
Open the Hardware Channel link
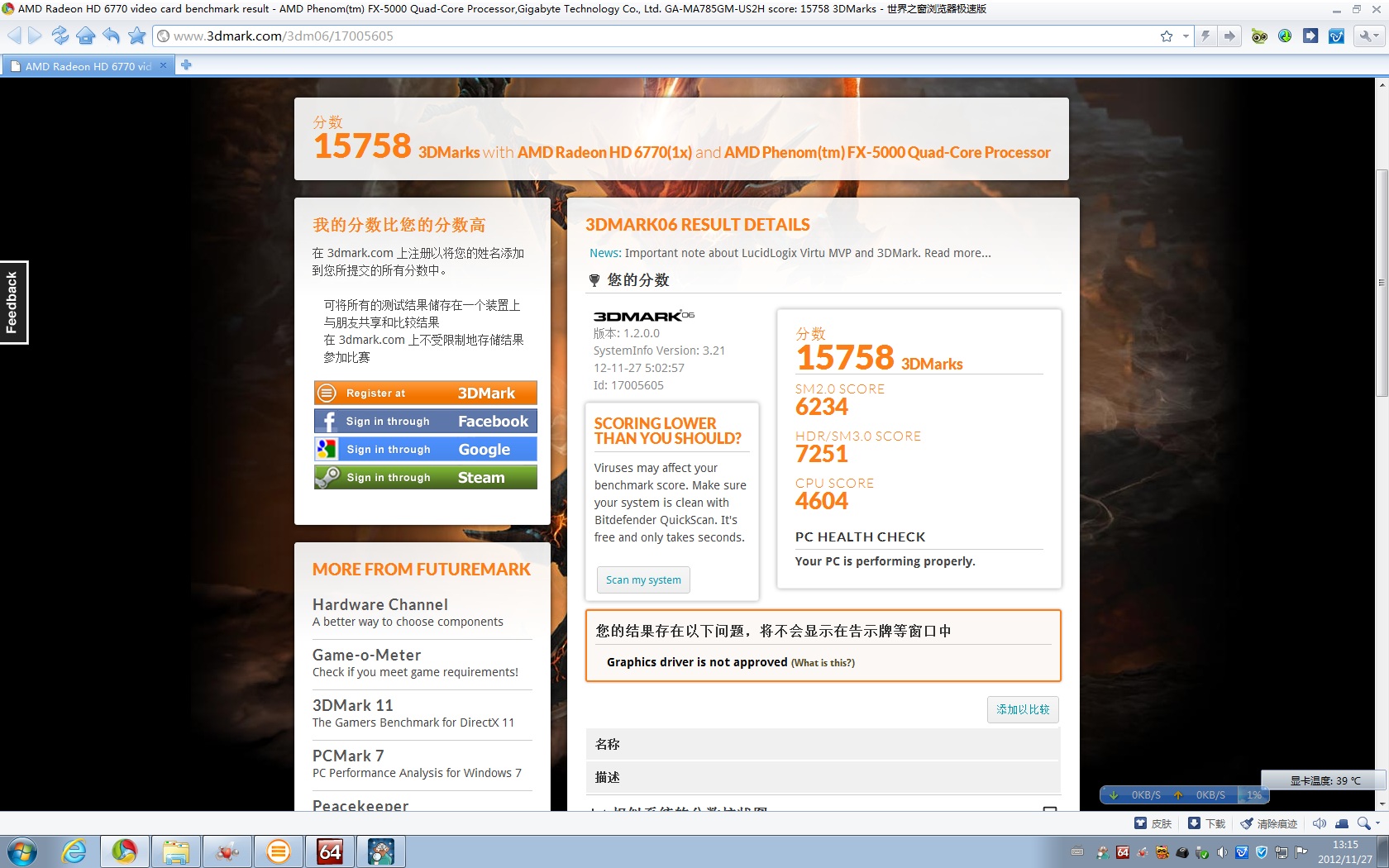coord(380,604)
